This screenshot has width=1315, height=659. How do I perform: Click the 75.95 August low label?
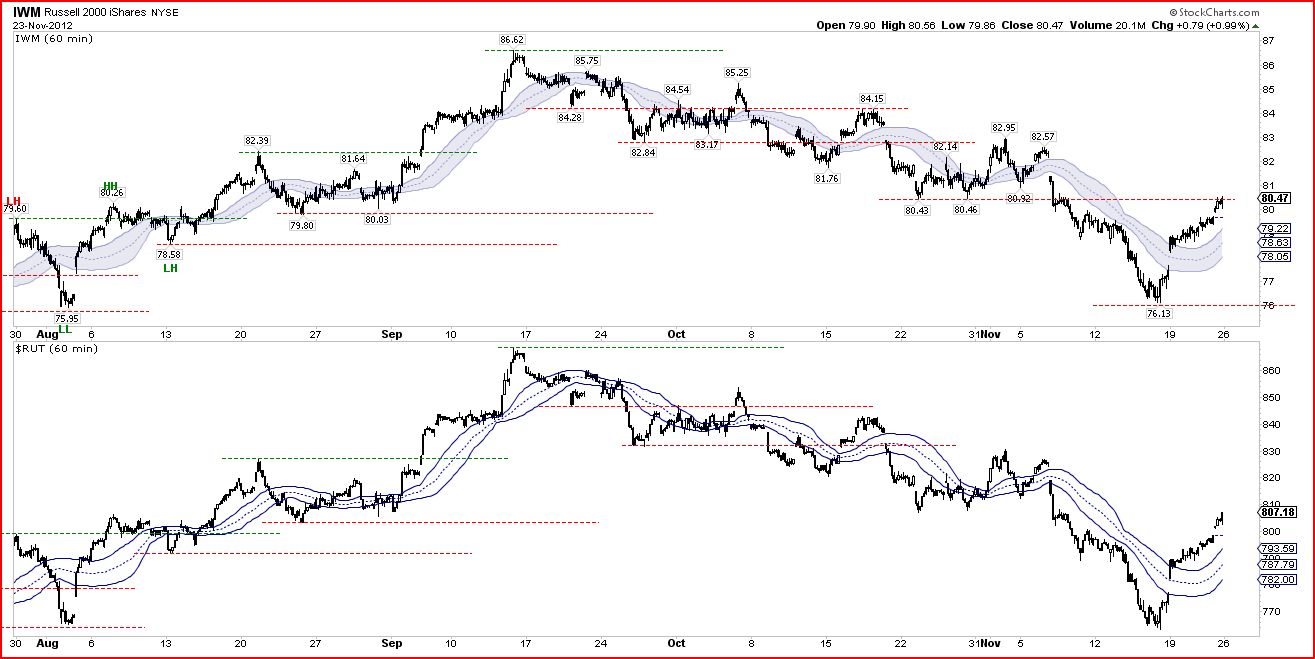point(66,318)
